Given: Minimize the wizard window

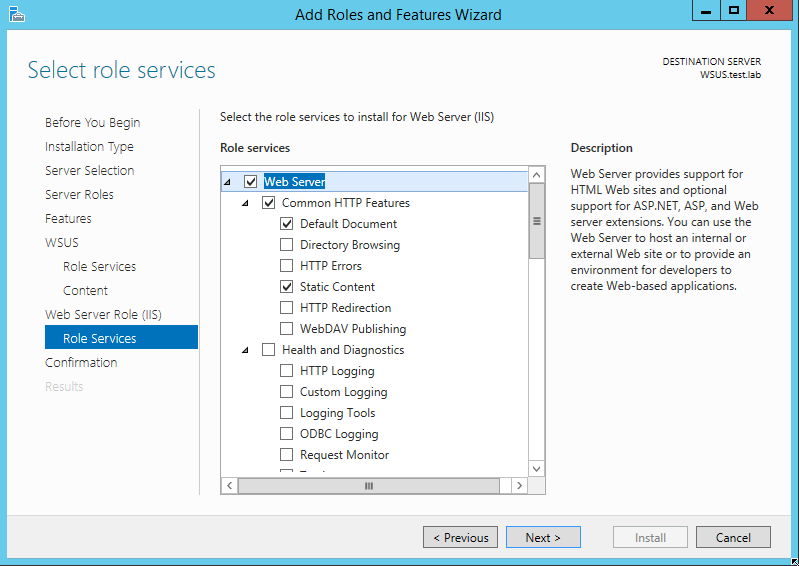Looking at the screenshot, I should [706, 10].
